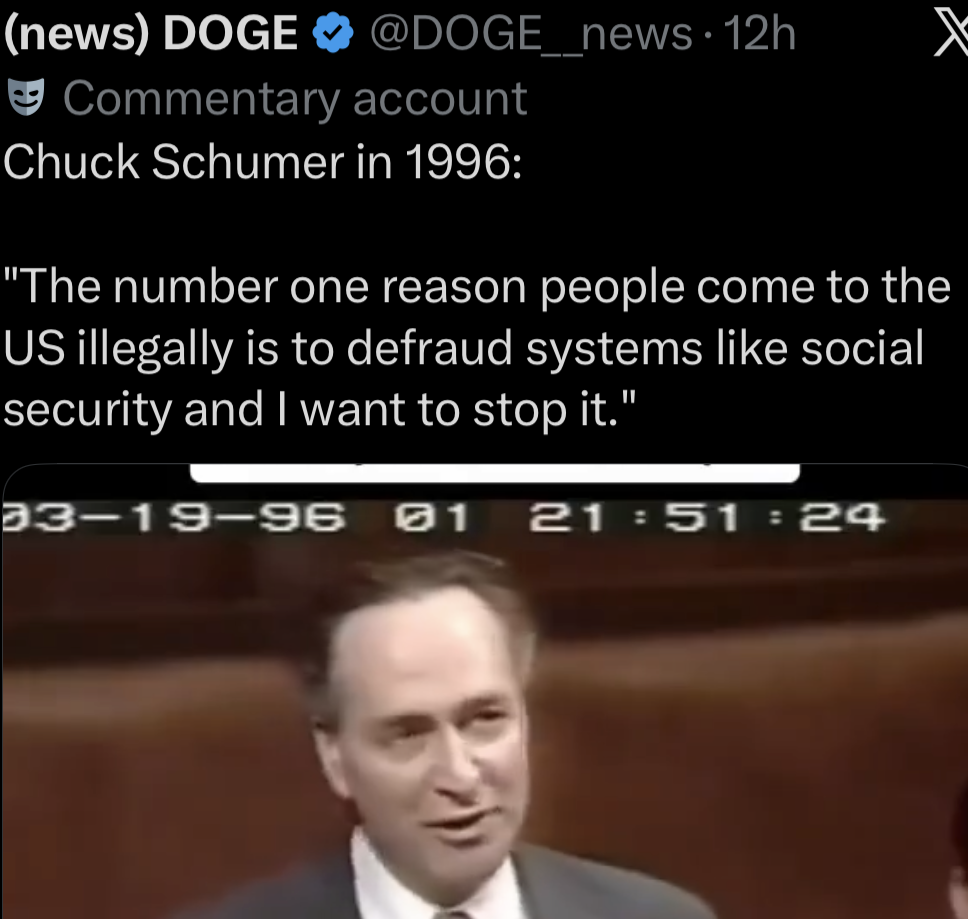Click the white bar atop the video
This screenshot has width=968, height=919.
click(494, 473)
